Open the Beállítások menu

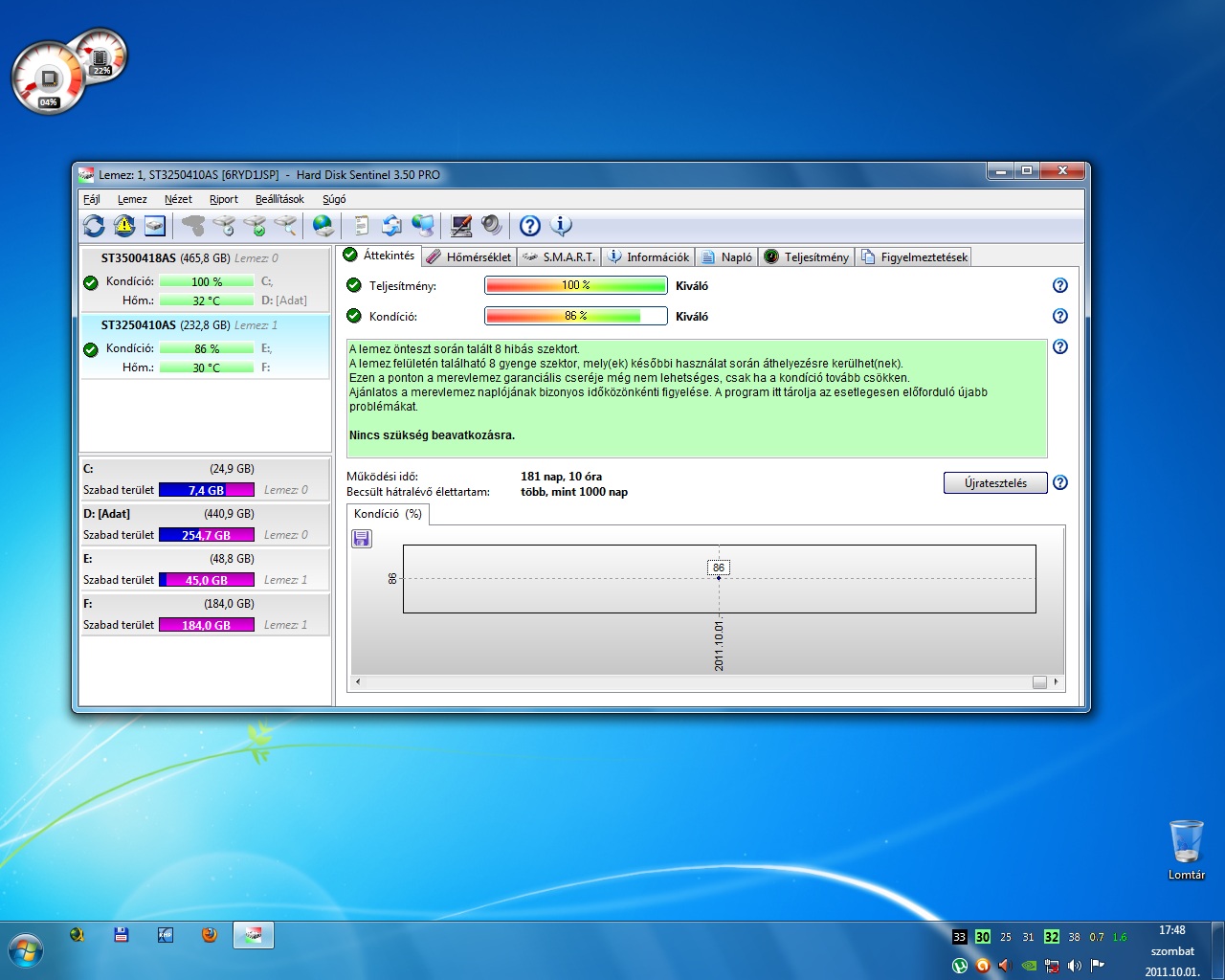279,199
